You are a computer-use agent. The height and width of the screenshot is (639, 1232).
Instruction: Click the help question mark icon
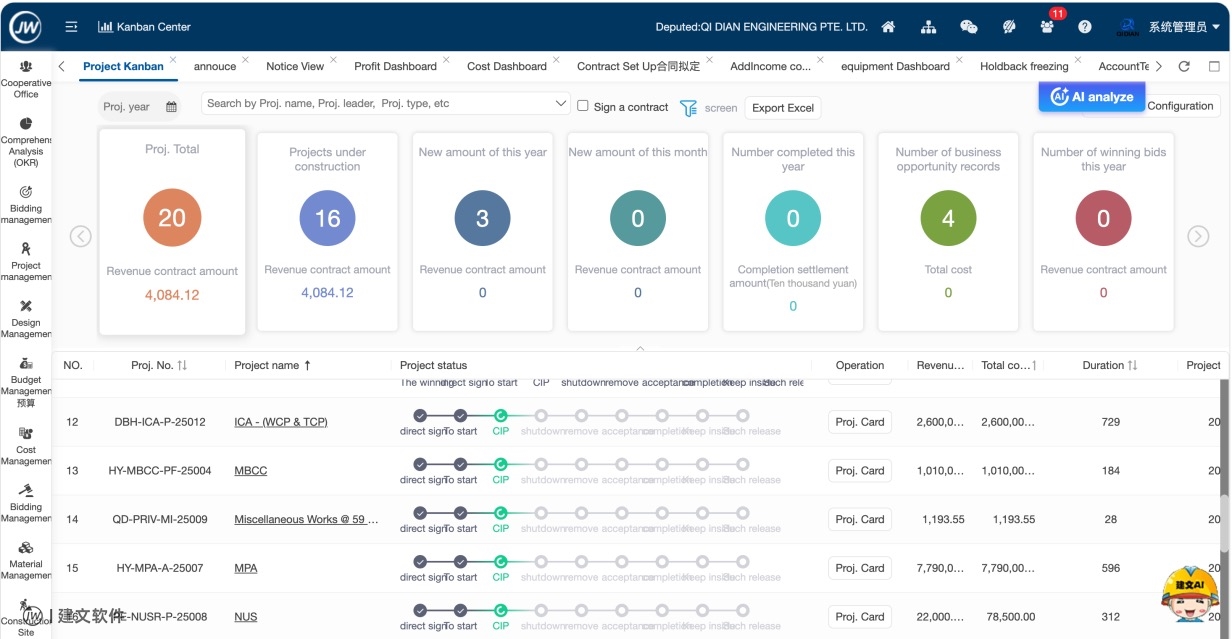(1085, 27)
